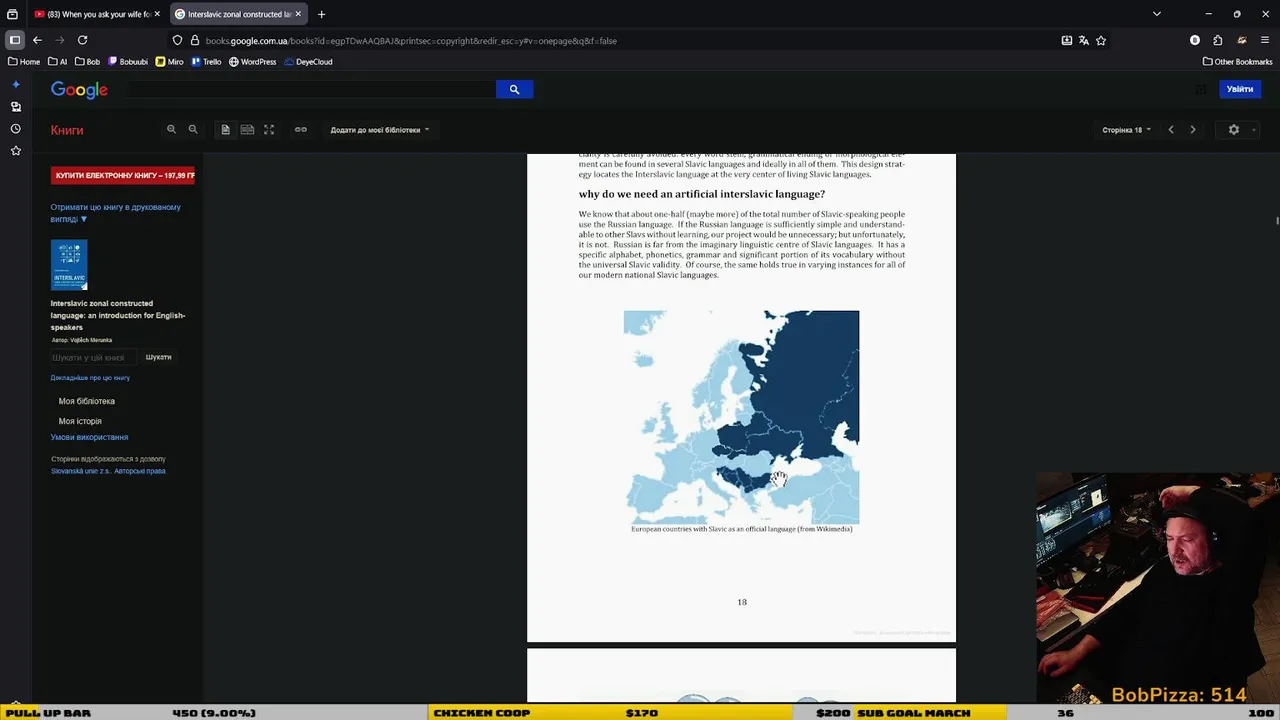The height and width of the screenshot is (720, 1280).
Task: Select the 'Interslavic zonal constructed' tab
Action: tap(238, 14)
